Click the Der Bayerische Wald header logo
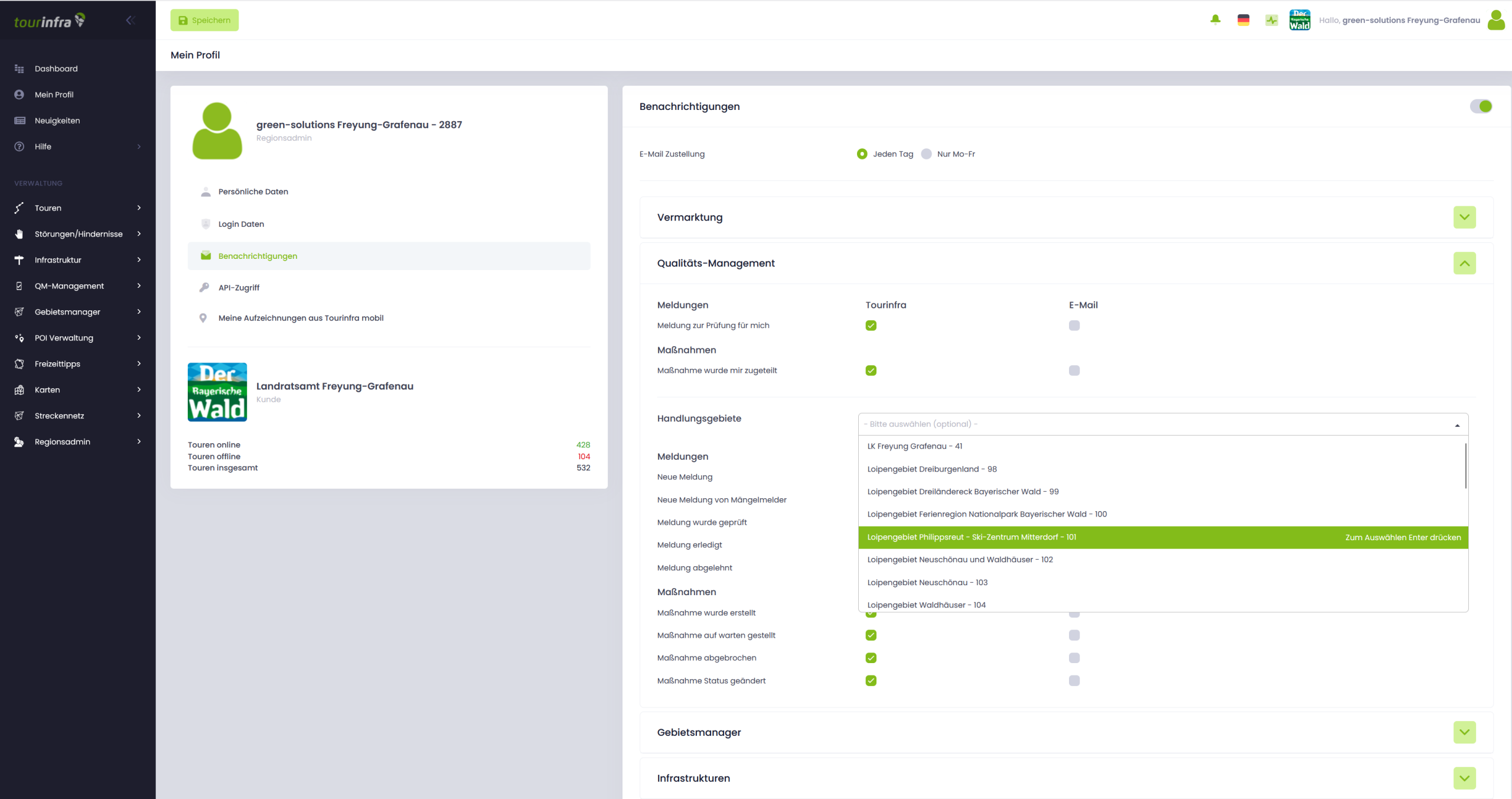Screen dimensions: 1512x799 click(1299, 20)
